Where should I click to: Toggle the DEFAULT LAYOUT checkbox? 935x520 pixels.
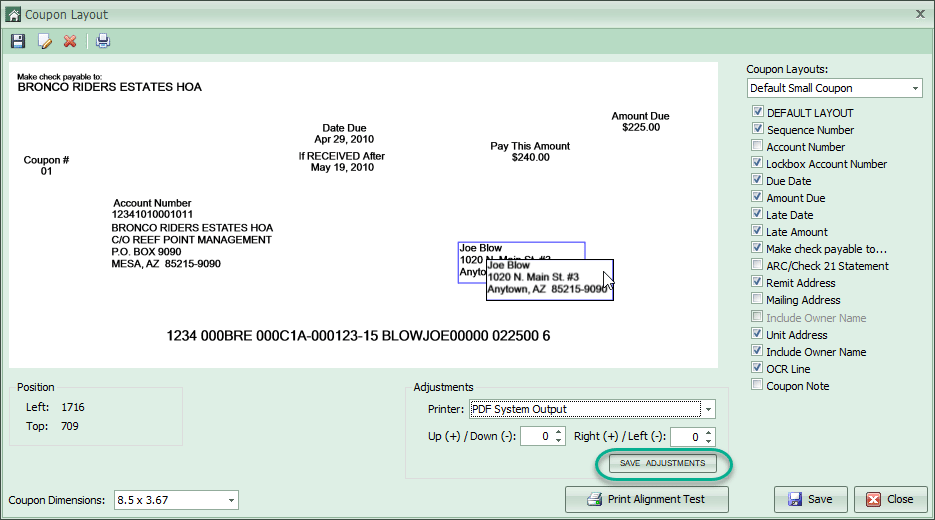(757, 112)
